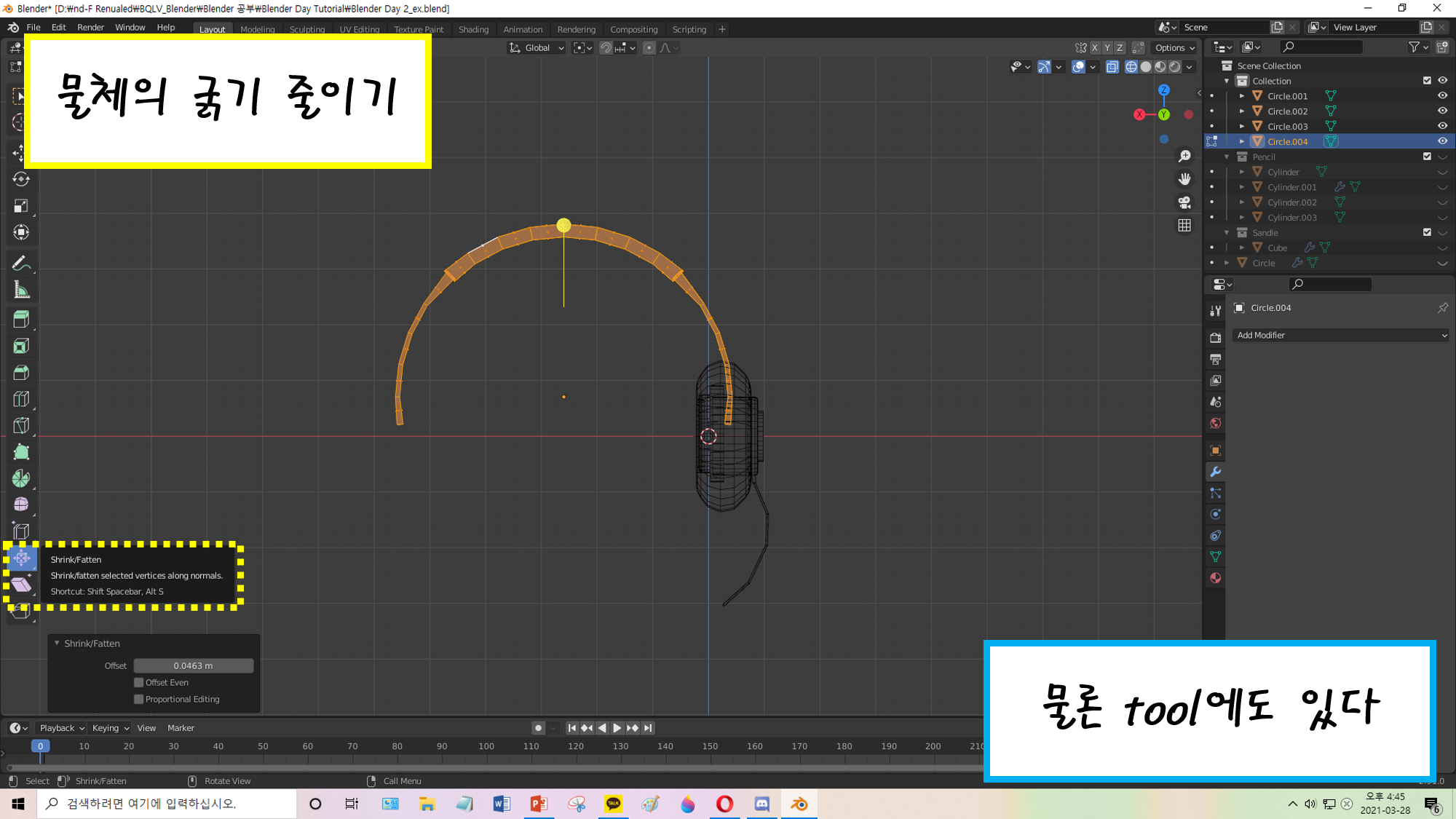
Task: Click the Shrink/Fatten tool icon
Action: (21, 558)
